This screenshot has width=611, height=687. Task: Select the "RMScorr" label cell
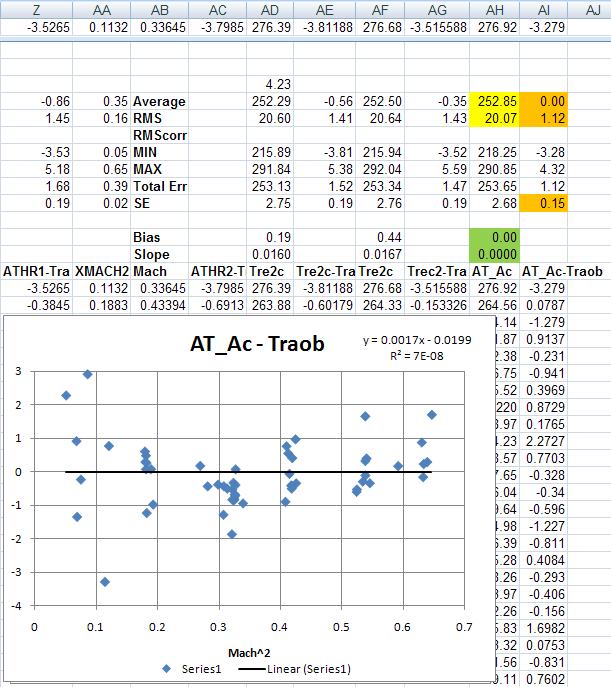(160, 135)
